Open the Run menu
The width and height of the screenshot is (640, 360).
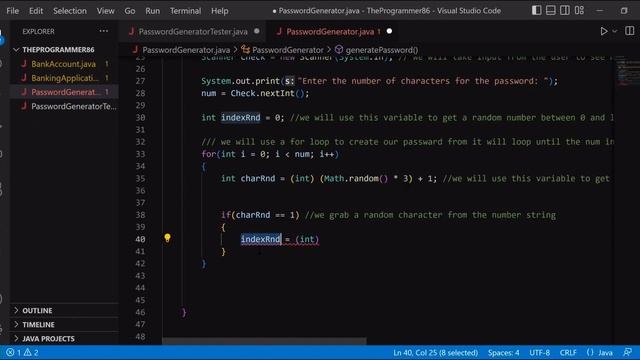point(153,11)
